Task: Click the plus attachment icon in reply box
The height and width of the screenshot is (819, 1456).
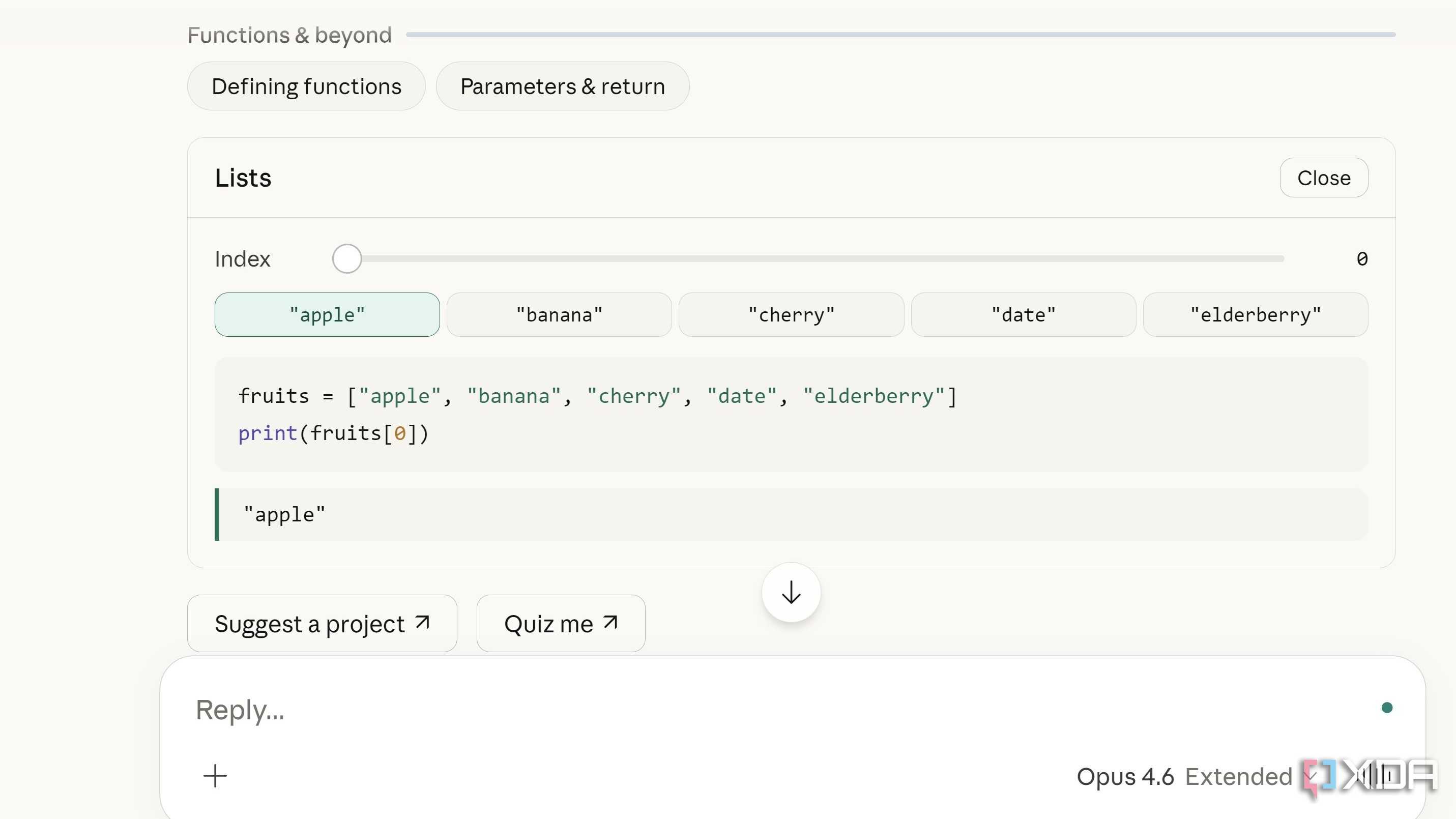Action: click(215, 775)
